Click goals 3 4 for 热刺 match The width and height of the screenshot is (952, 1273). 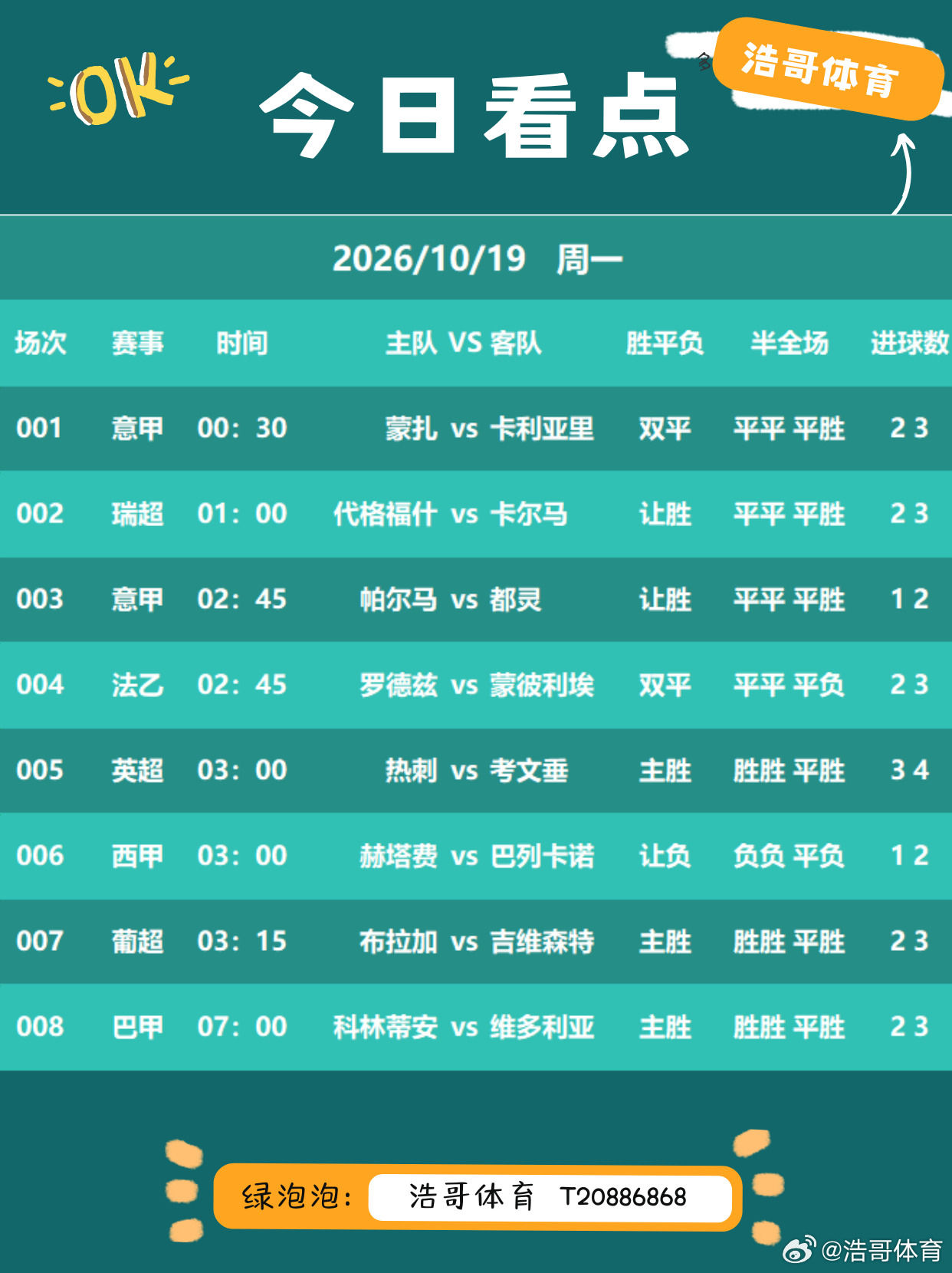tap(910, 770)
